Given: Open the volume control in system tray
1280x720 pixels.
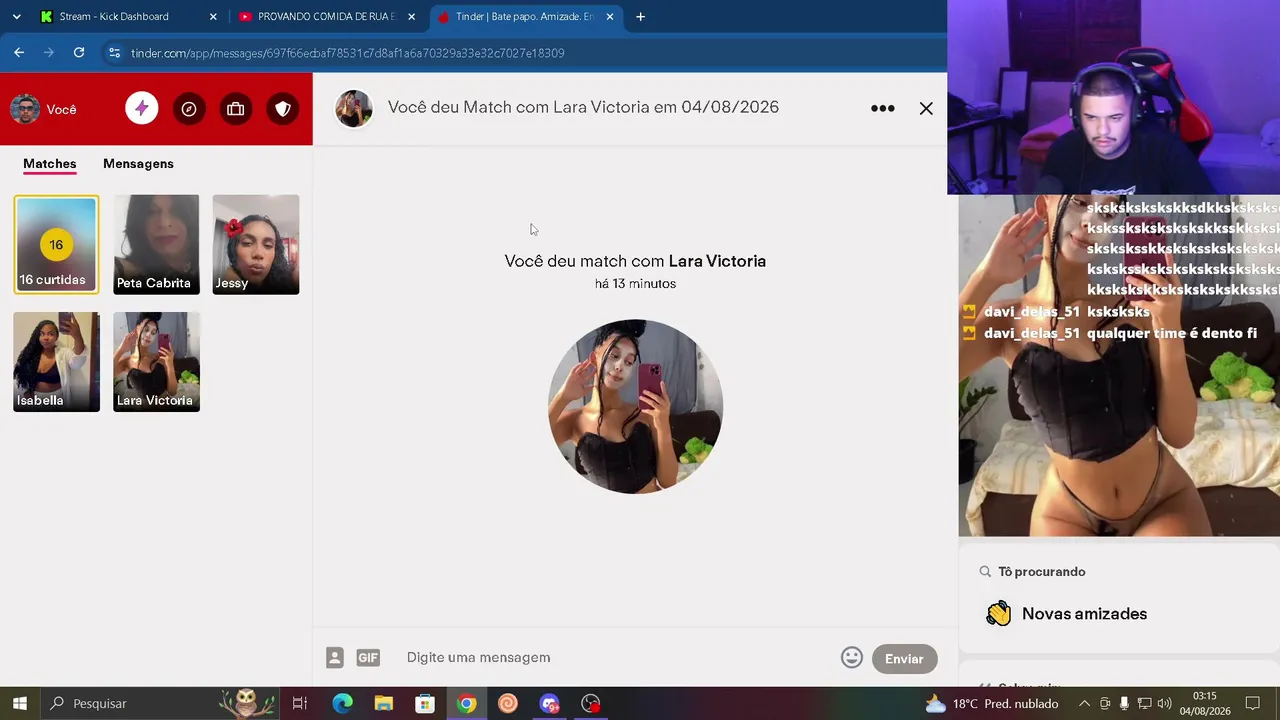Looking at the screenshot, I should point(1164,703).
